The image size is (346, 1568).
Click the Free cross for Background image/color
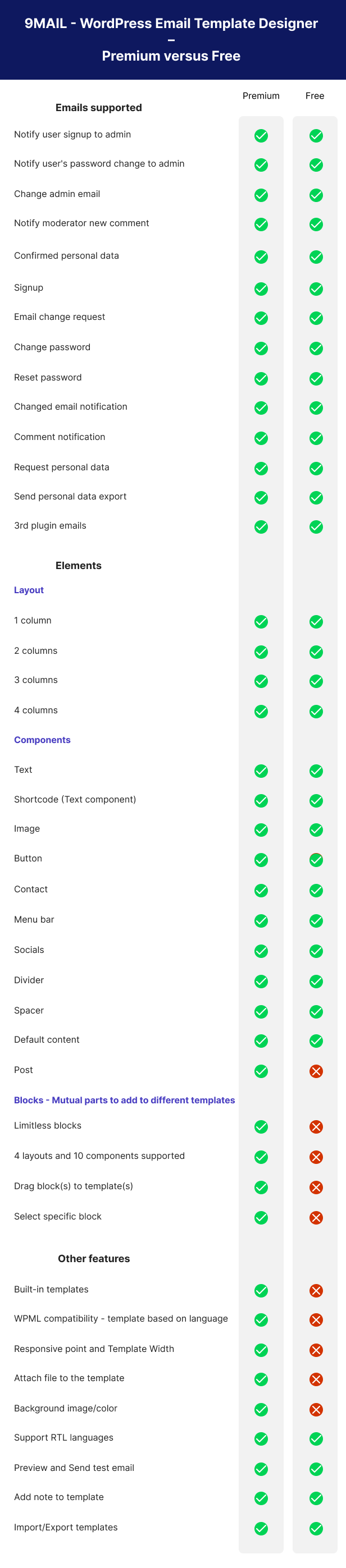(316, 1410)
